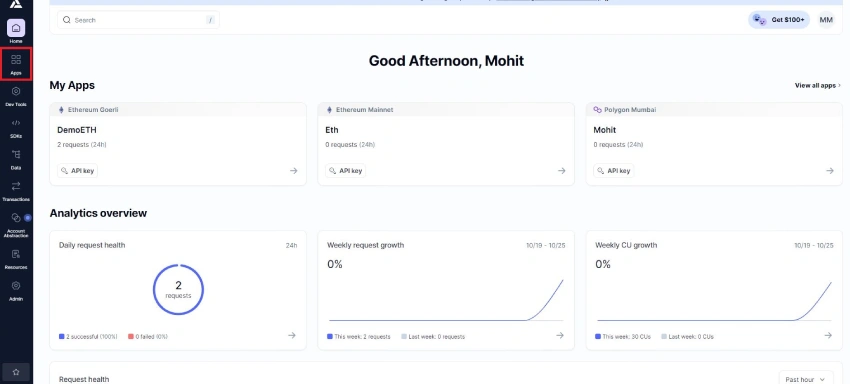Click the Weekly request growth line chart
850x384 pixels.
pos(446,300)
